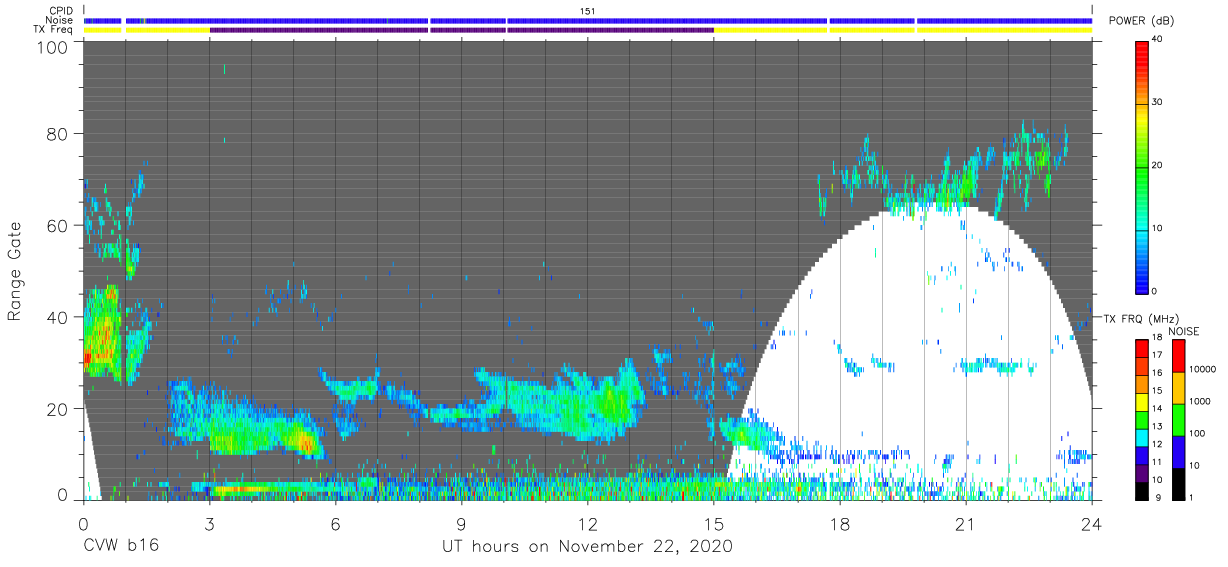Click TX frequency scale value 9
This screenshot has height=567, width=1228.
[x=1159, y=498]
